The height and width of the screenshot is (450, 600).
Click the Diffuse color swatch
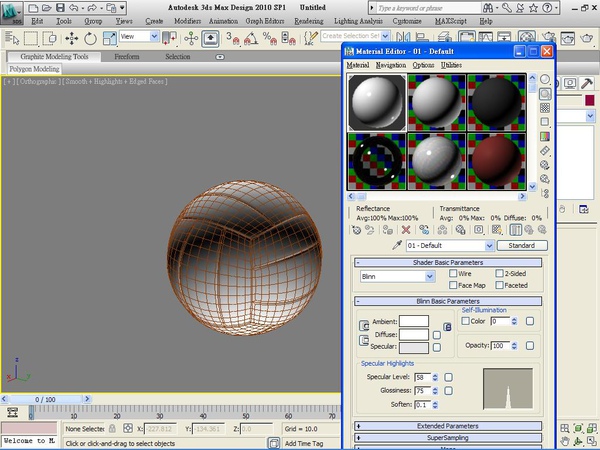click(x=414, y=334)
